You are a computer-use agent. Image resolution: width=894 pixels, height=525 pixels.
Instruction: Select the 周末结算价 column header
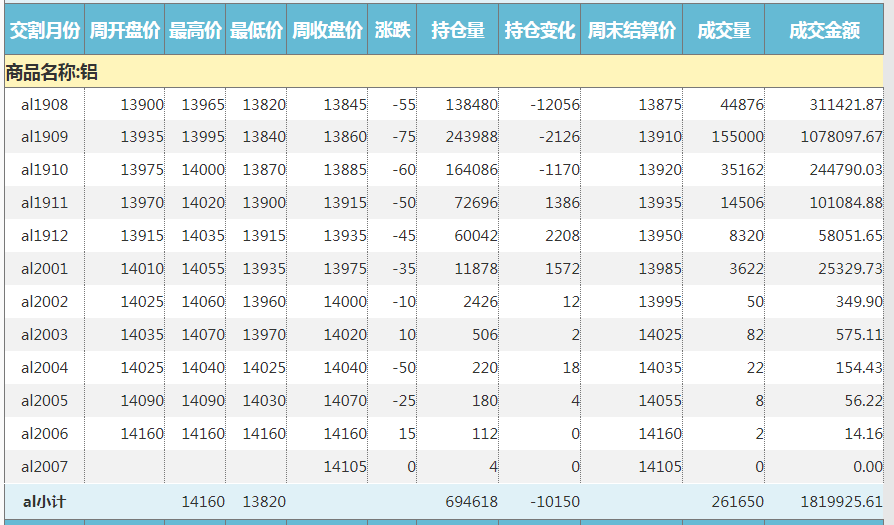pos(632,31)
